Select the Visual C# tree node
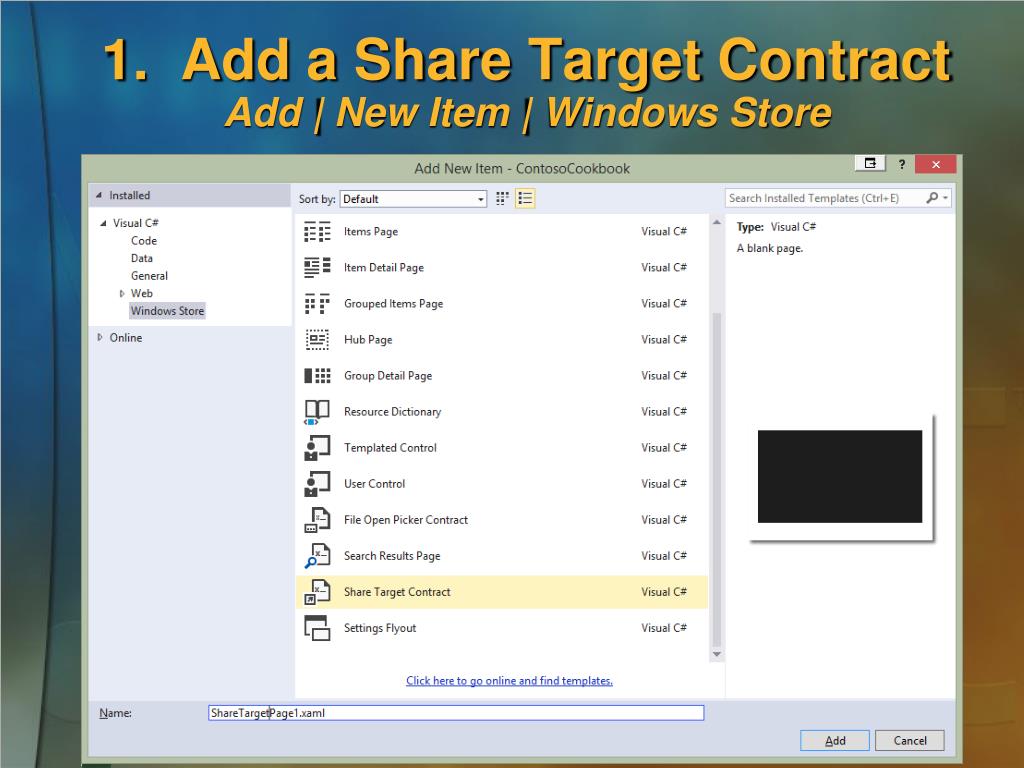Viewport: 1024px width, 768px height. [136, 223]
